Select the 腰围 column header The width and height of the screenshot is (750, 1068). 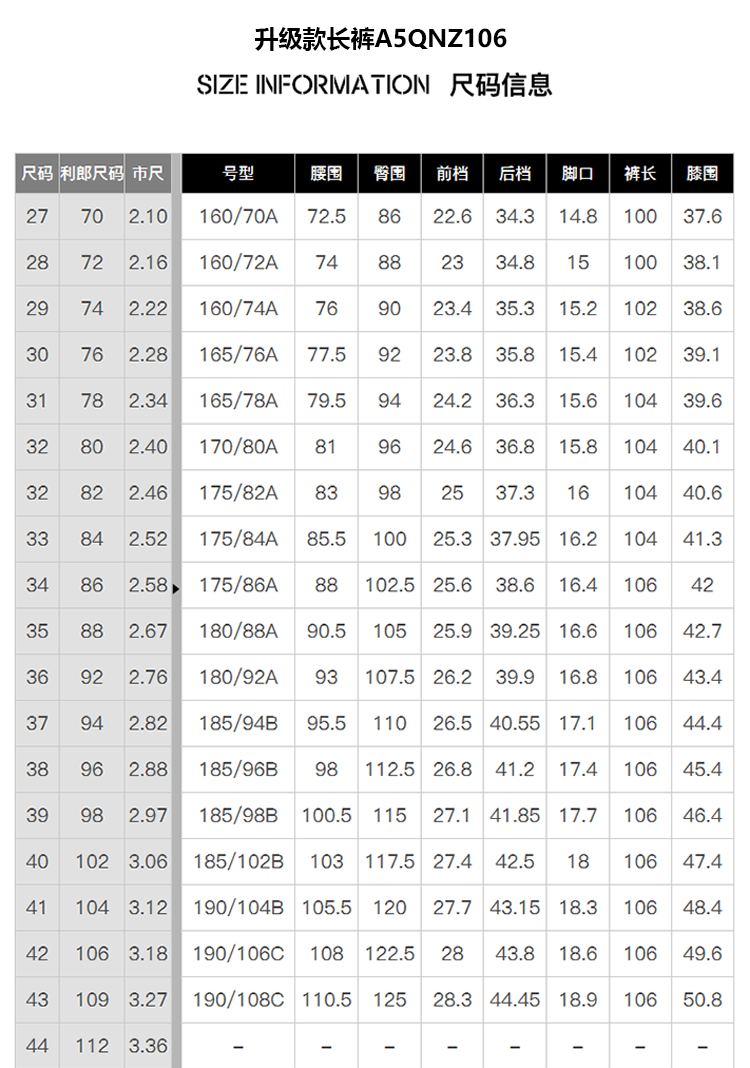(326, 174)
